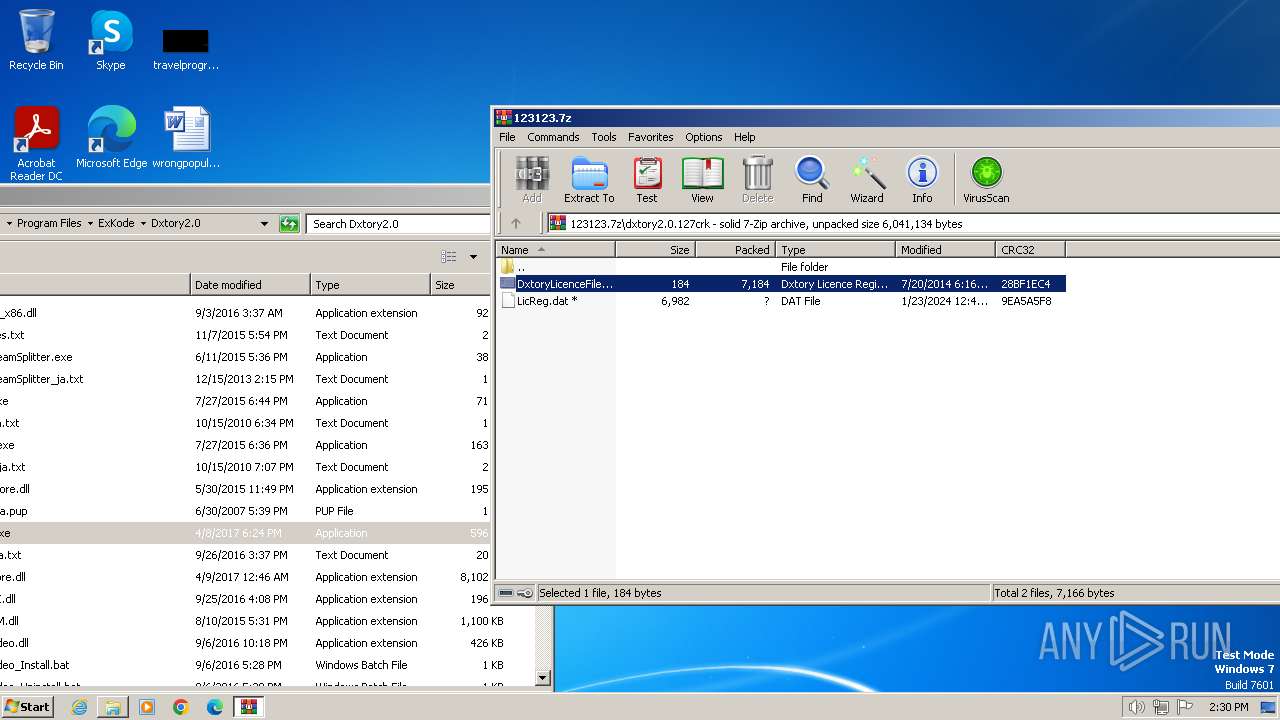Open the Favorites menu
Viewport: 1280px width, 720px height.
tap(651, 137)
